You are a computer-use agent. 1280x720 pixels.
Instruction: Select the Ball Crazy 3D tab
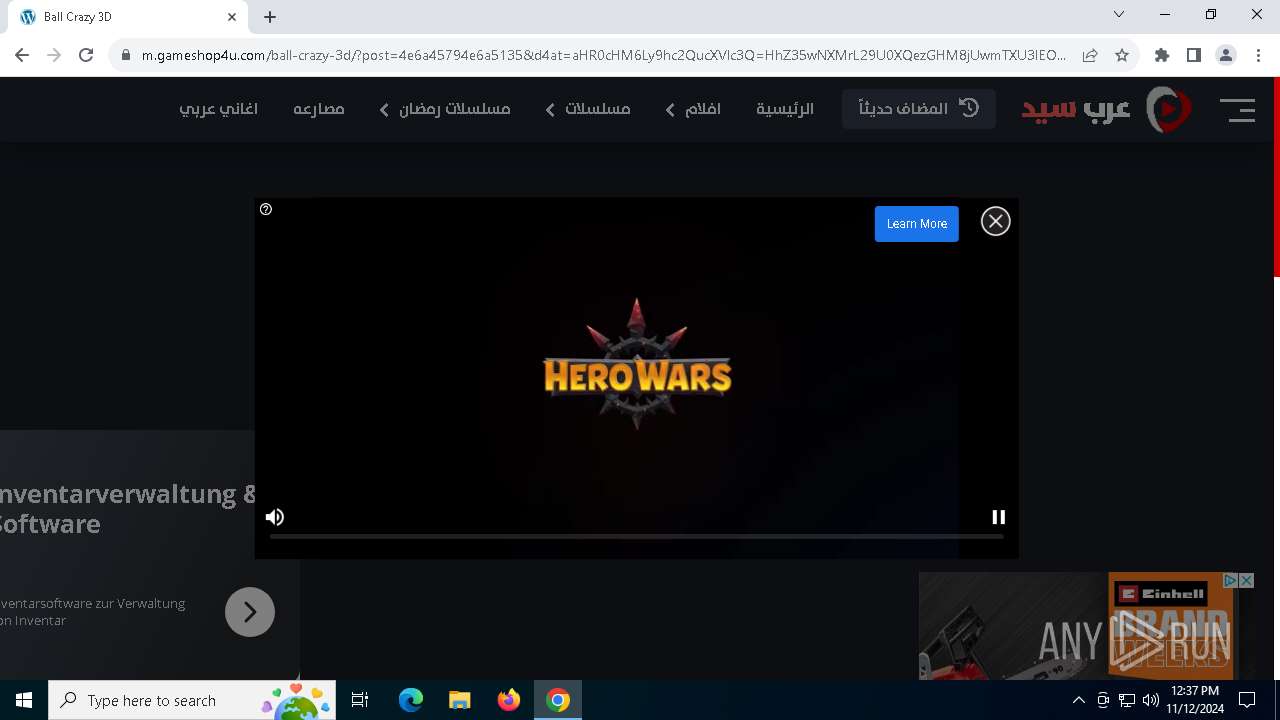coord(126,17)
